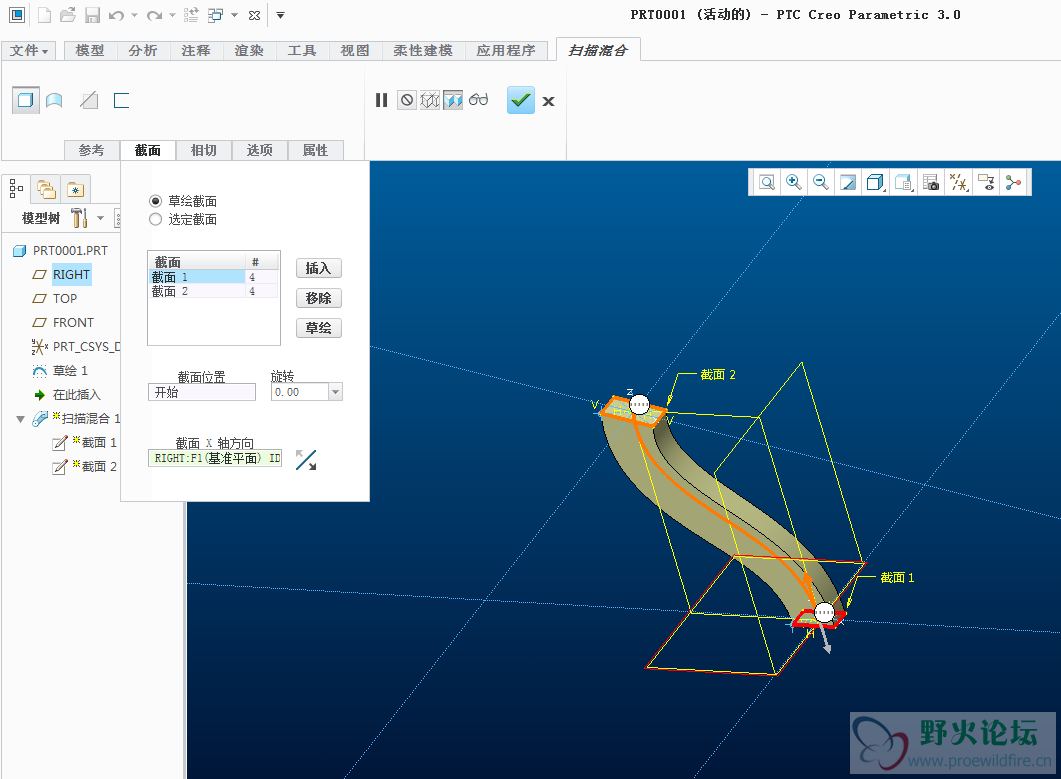The width and height of the screenshot is (1061, 779).
Task: Click the Annotation Display eye icon
Action: (987, 182)
